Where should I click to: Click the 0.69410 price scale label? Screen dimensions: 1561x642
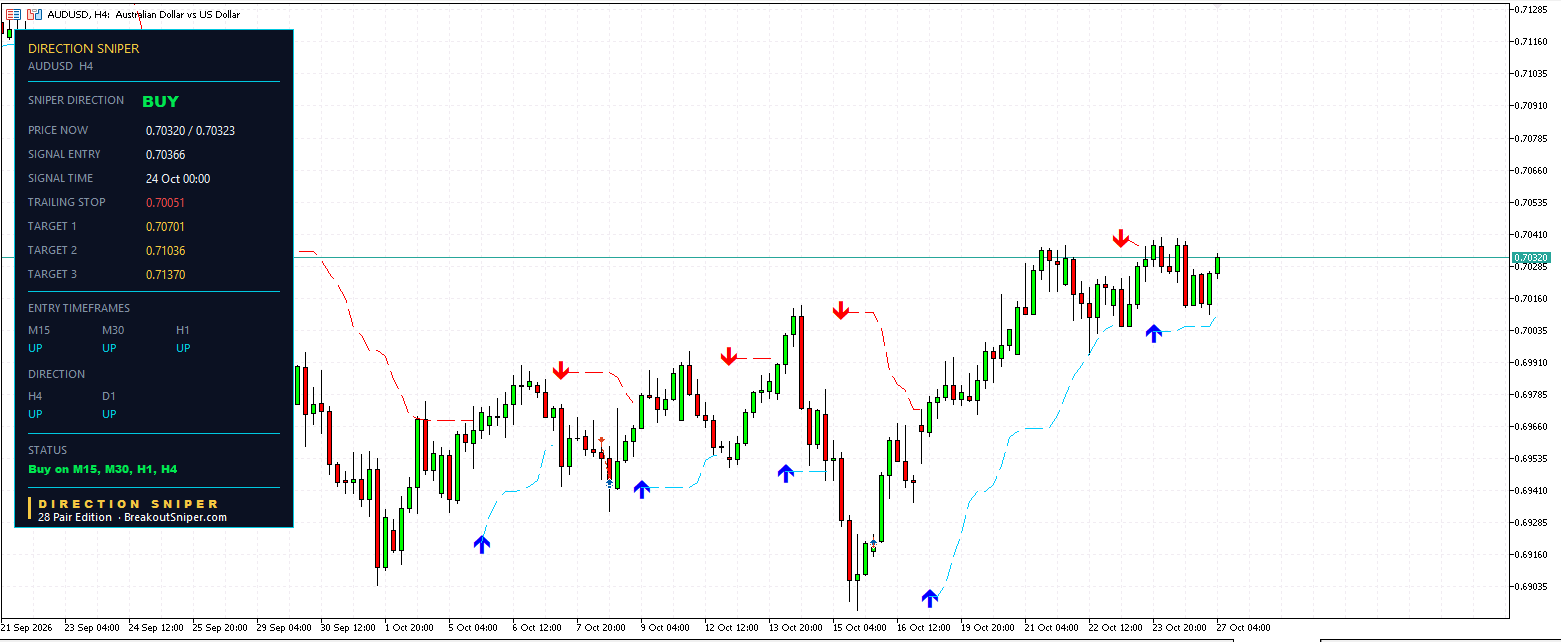(x=1533, y=490)
